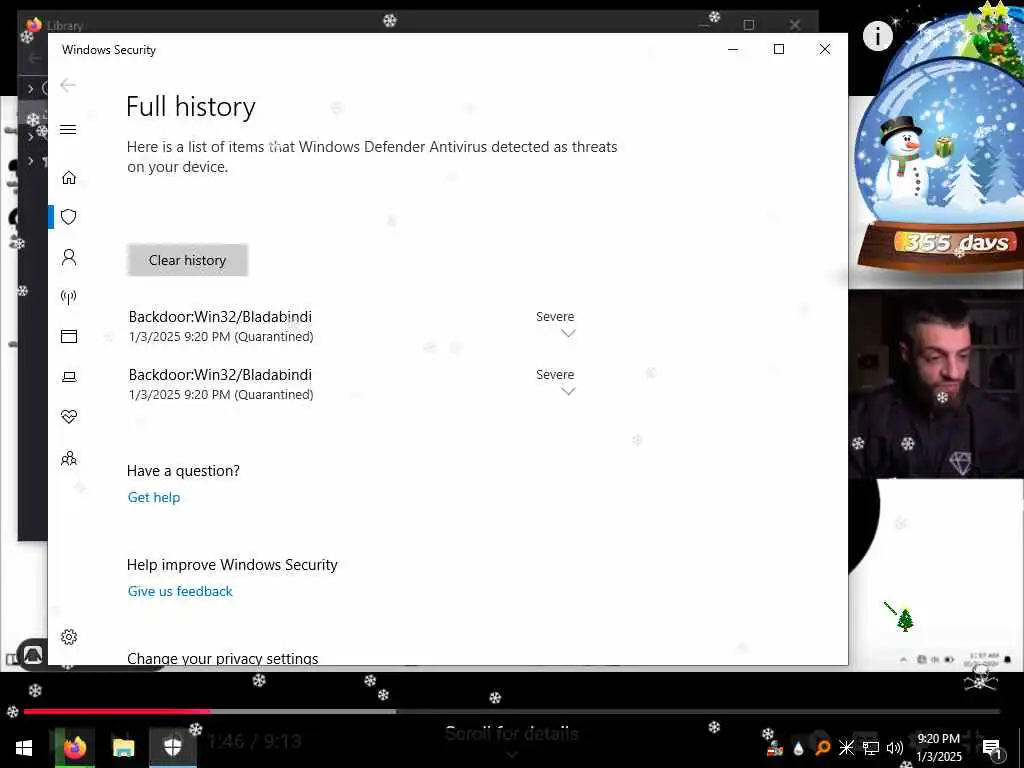Open Device security laptop icon
Image resolution: width=1024 pixels, height=768 pixels.
tap(69, 377)
